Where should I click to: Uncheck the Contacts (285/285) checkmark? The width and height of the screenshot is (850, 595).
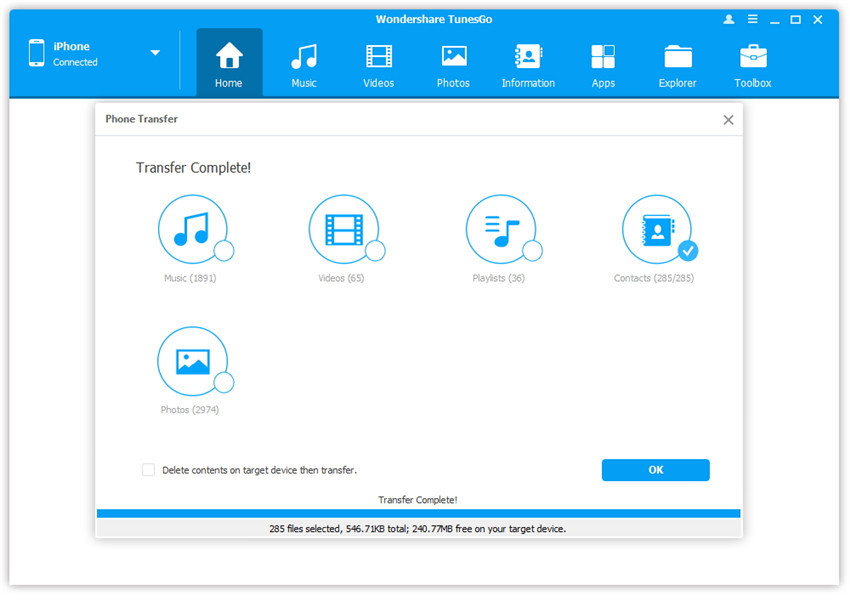(688, 250)
